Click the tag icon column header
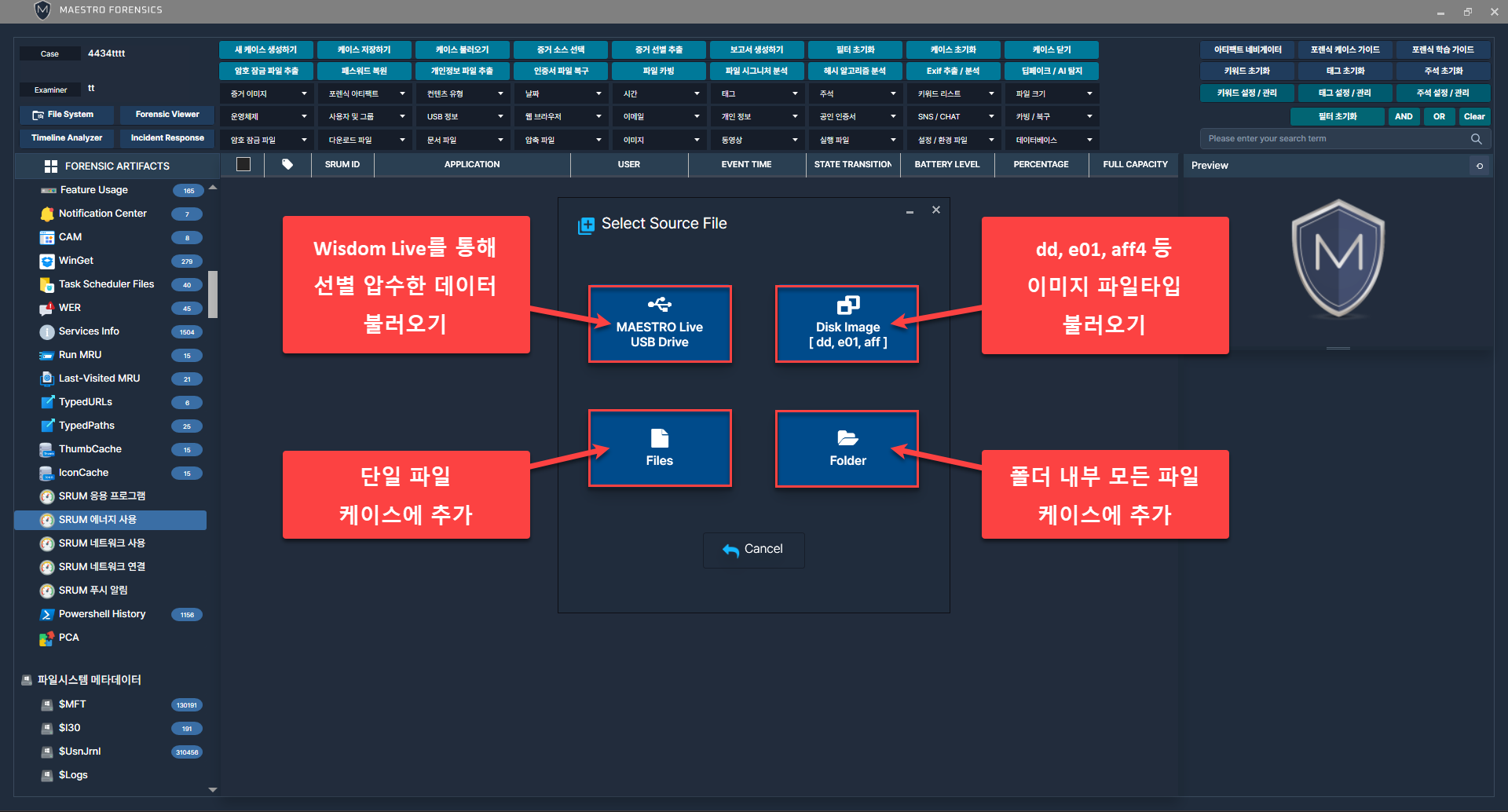1508x812 pixels. 287,165
